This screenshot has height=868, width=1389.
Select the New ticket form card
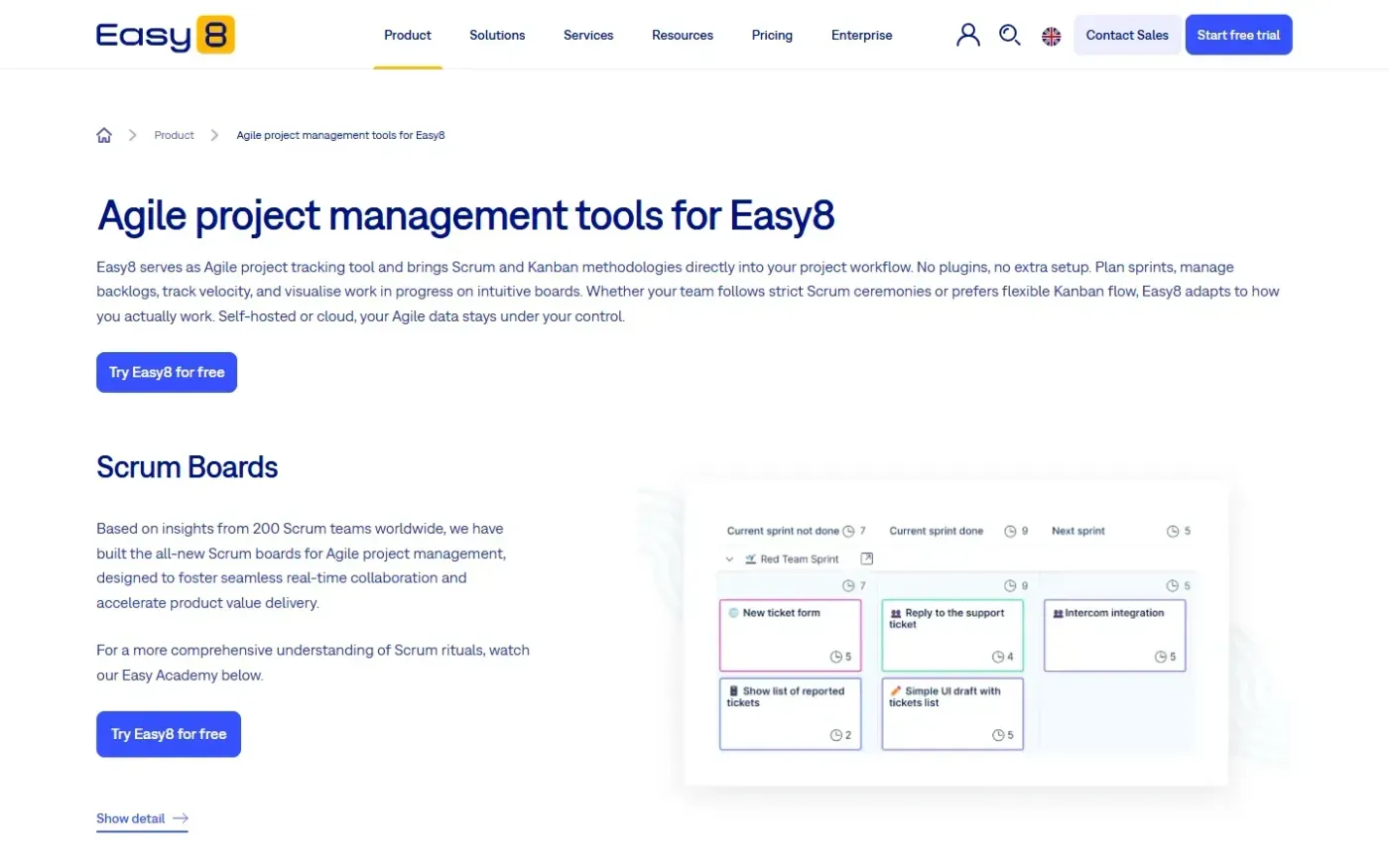(x=791, y=636)
